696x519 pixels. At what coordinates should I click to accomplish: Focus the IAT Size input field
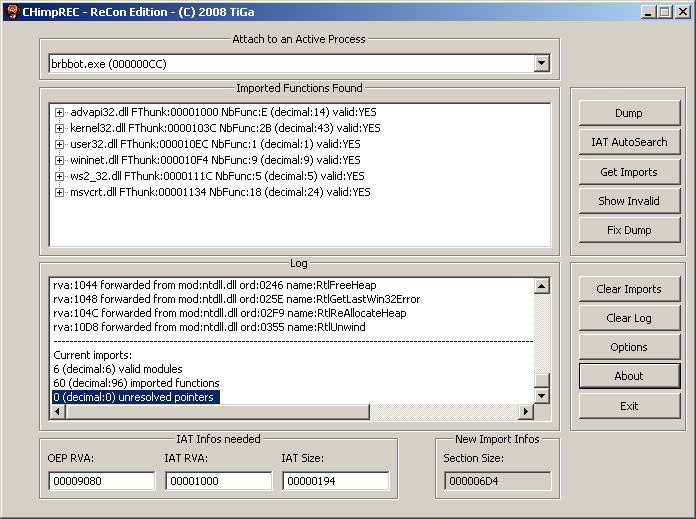point(335,481)
